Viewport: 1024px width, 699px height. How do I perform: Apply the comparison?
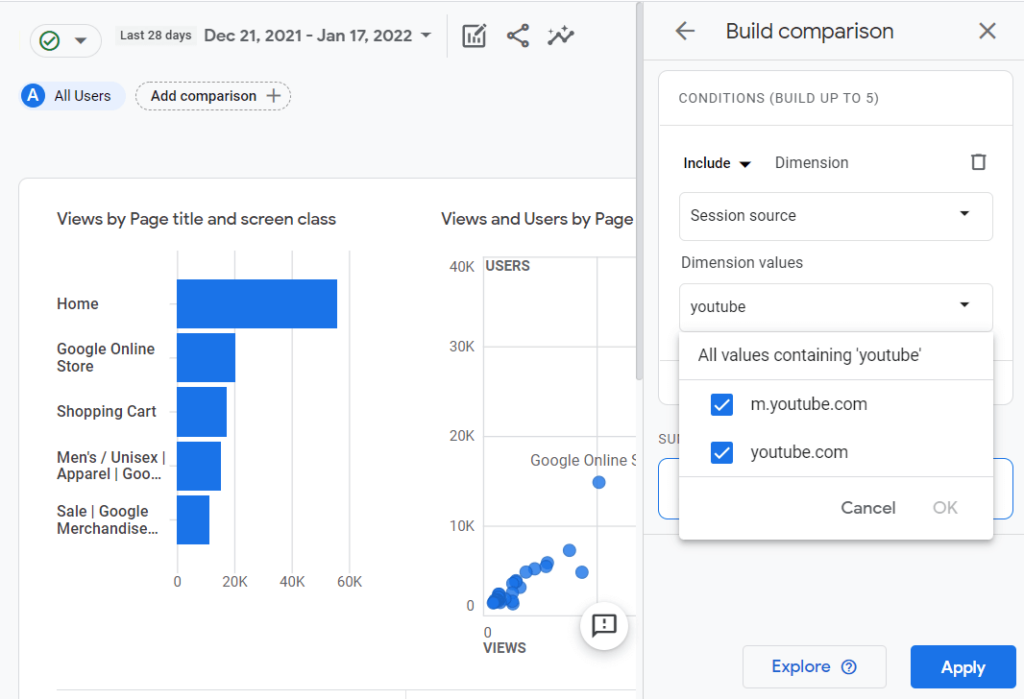[962, 666]
